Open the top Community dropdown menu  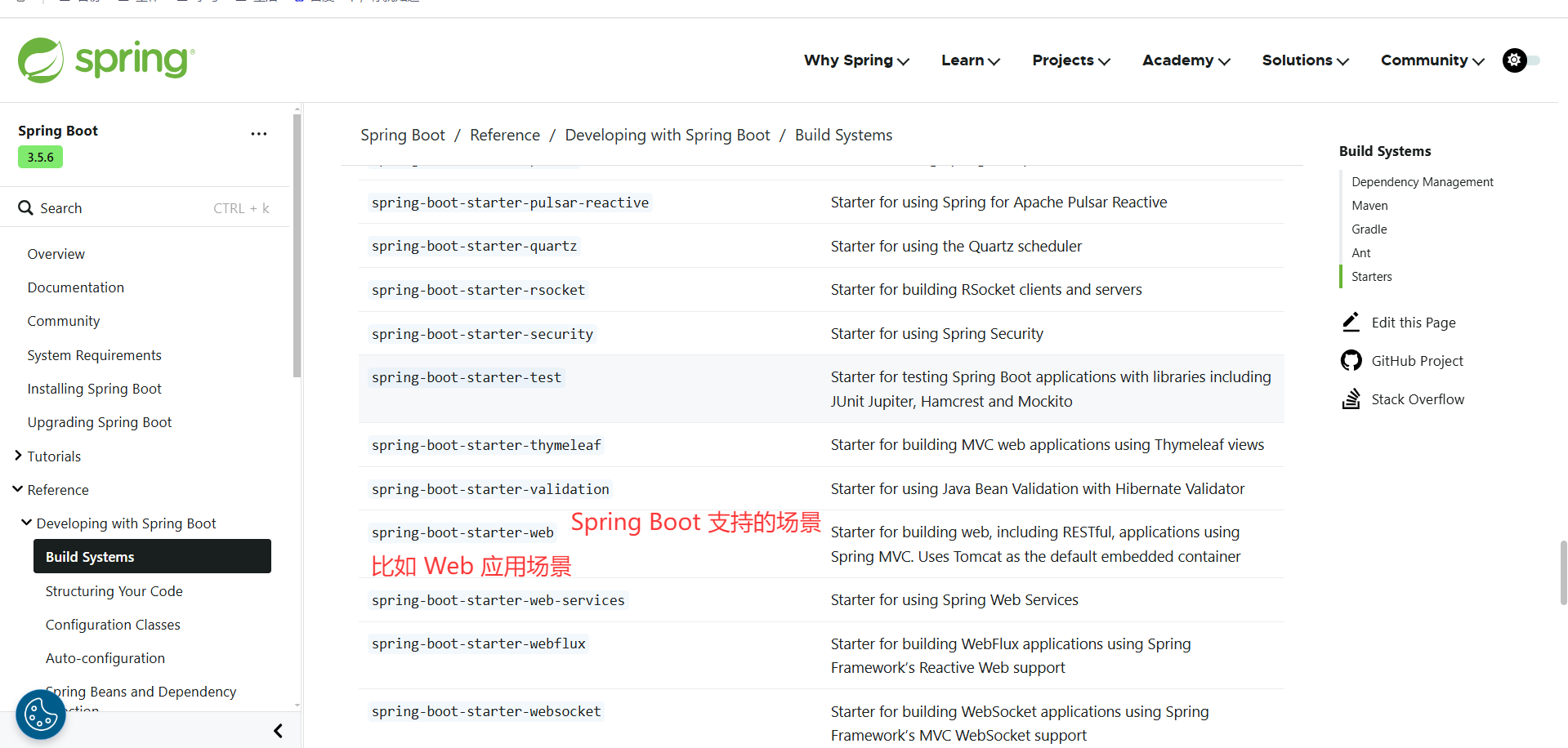click(1432, 60)
